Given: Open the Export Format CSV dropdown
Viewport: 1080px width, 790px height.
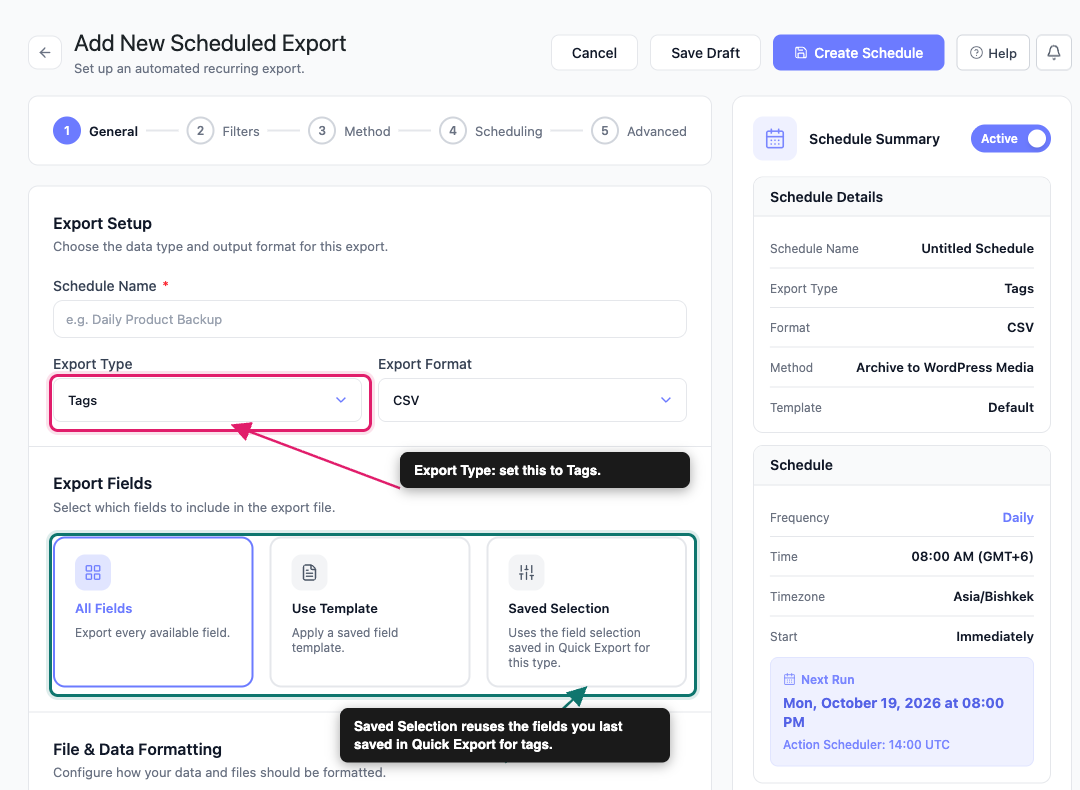Looking at the screenshot, I should click(x=532, y=400).
